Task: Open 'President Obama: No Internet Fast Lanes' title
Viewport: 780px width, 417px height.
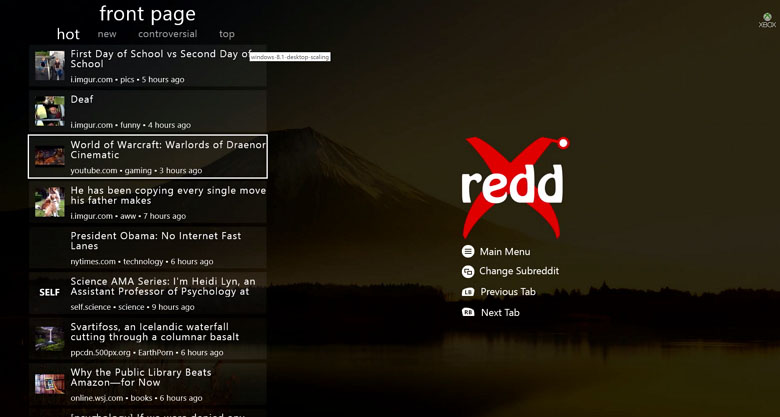Action: [156, 241]
